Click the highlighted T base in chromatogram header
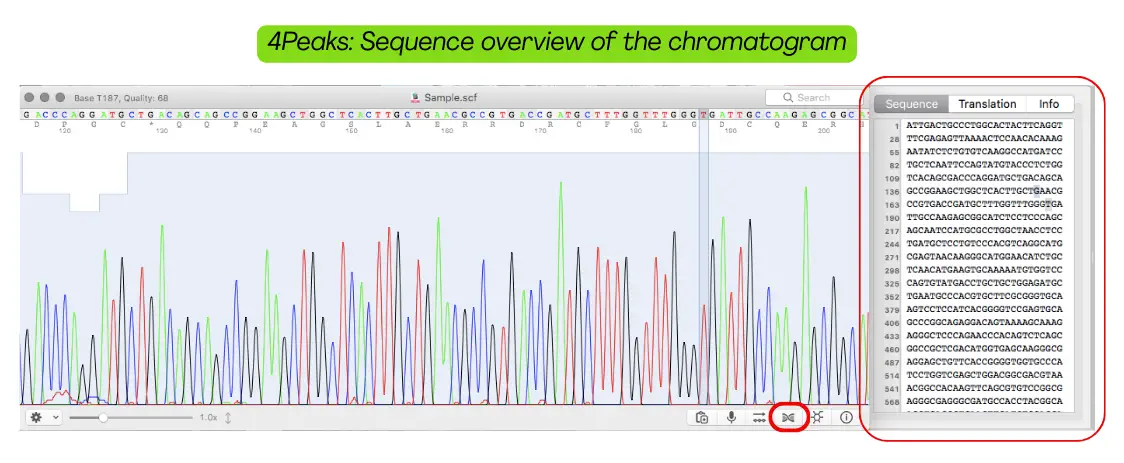Screen dimensions: 1124x463 (703, 114)
